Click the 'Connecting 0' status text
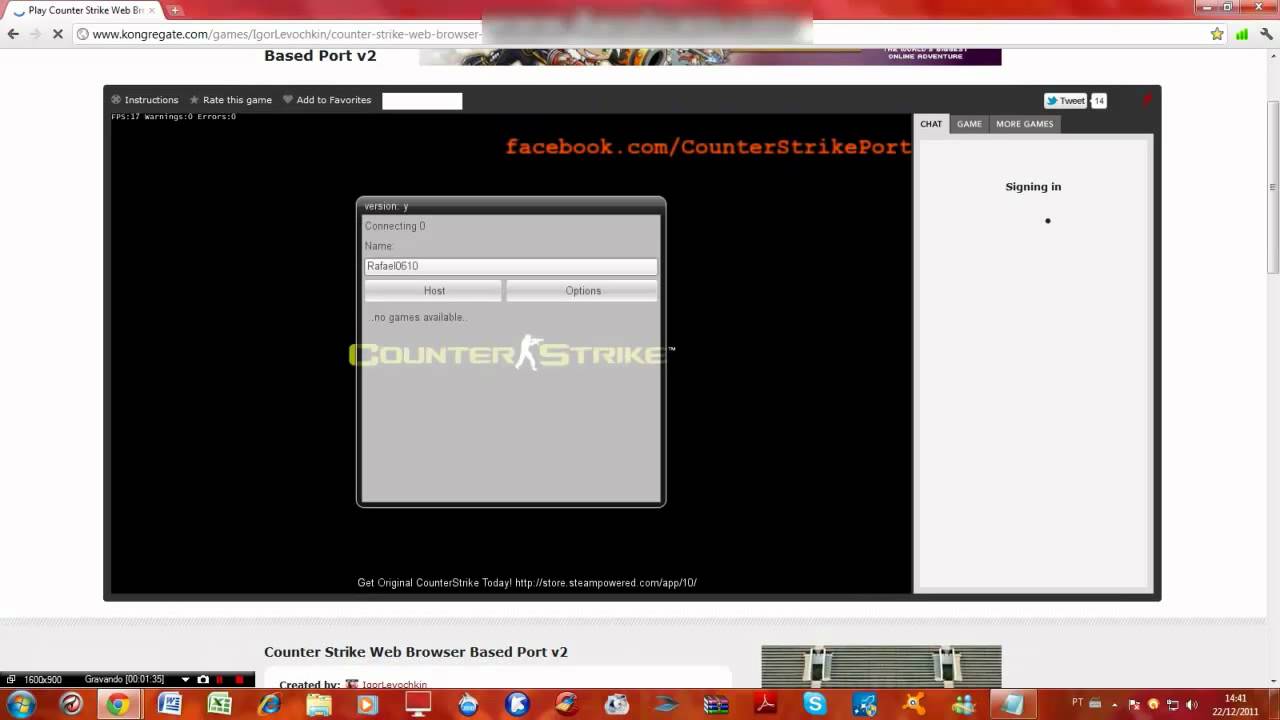1280x720 pixels. pyautogui.click(x=395, y=226)
